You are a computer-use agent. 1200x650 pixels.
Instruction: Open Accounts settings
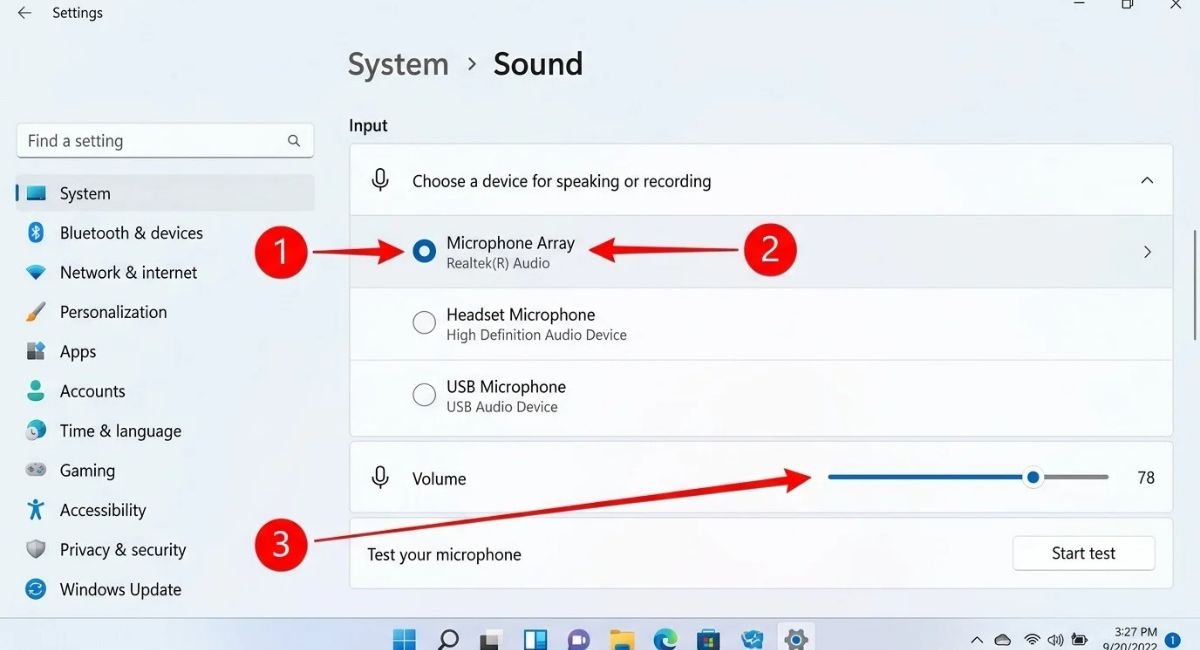165,391
